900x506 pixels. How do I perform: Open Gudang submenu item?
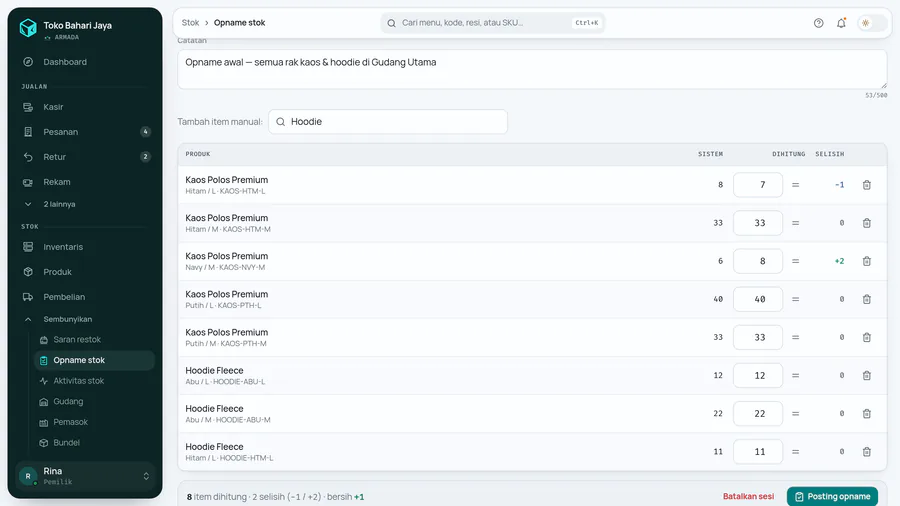pyautogui.click(x=94, y=402)
